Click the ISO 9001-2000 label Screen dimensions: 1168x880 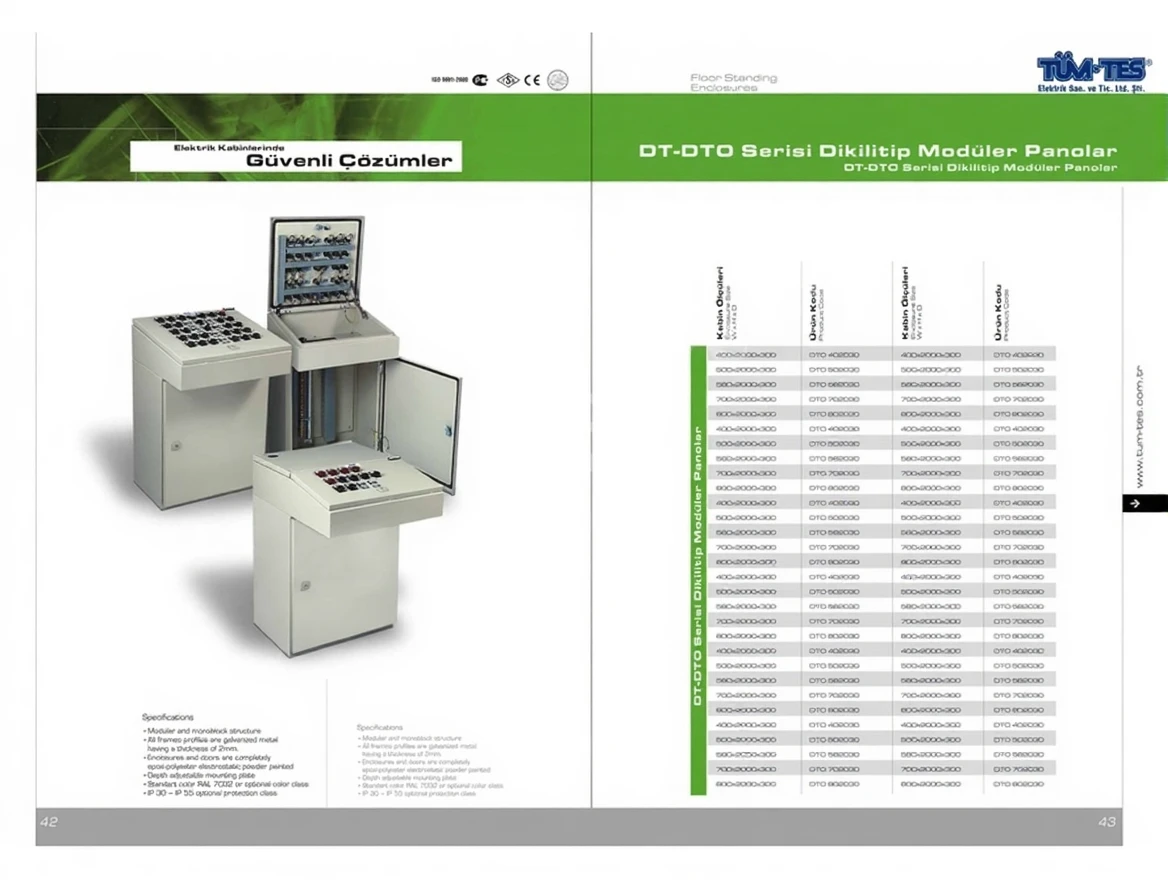[449, 80]
